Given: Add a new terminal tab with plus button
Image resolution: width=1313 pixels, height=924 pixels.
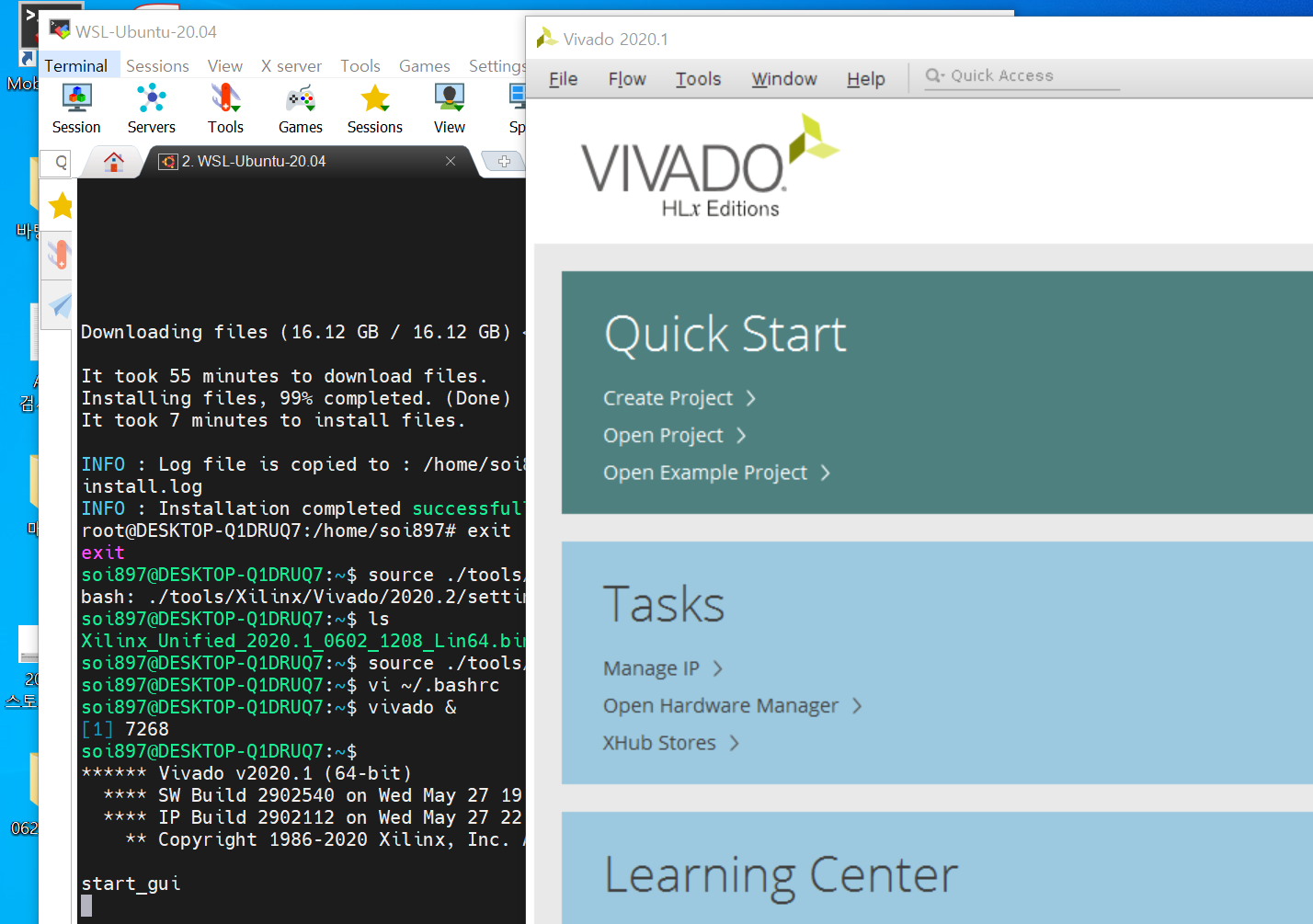Looking at the screenshot, I should pos(504,162).
